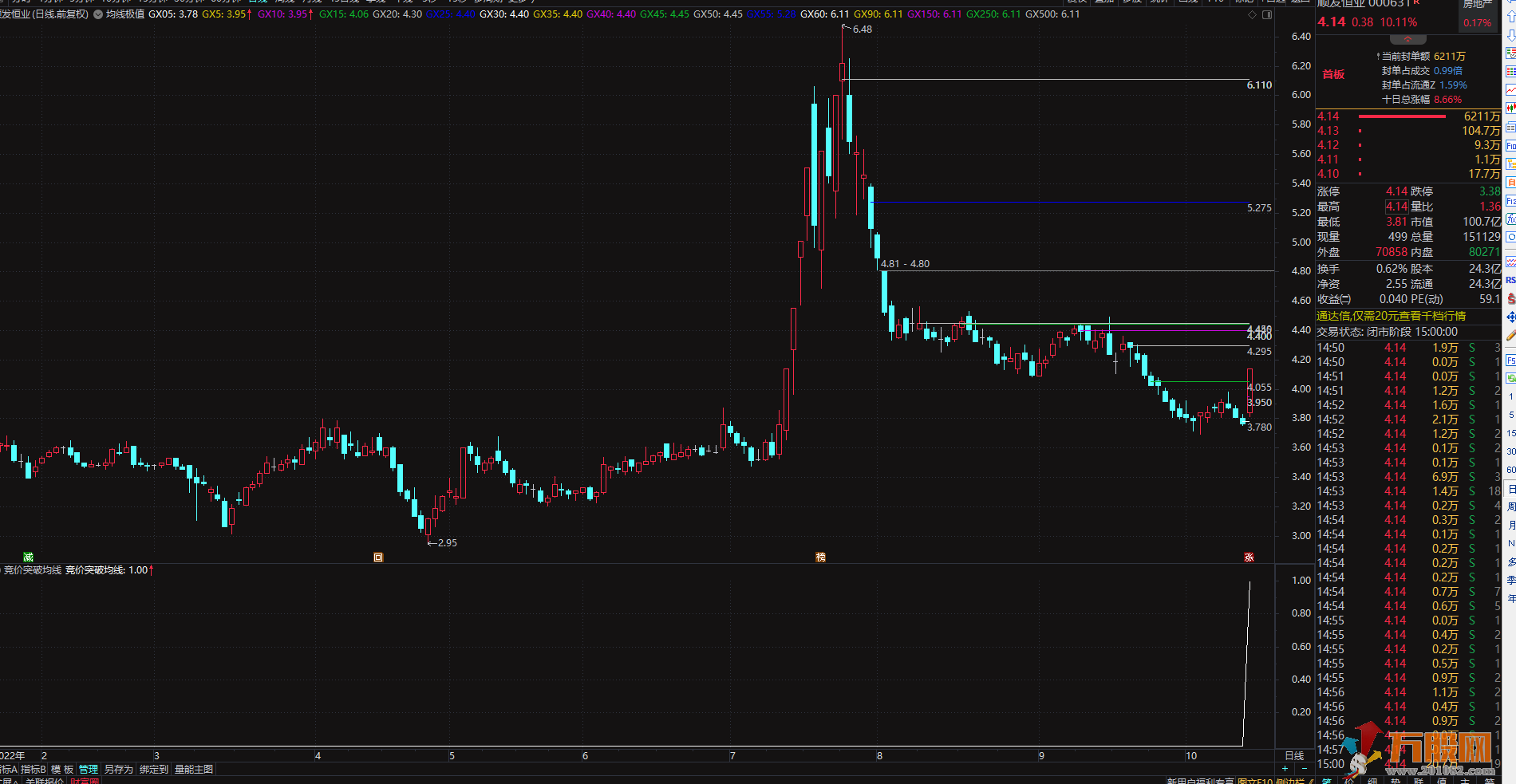Viewport: 1516px width, 784px height.
Task: Click the 竞价突破均线 sub-chart indicator name
Action: 33,570
